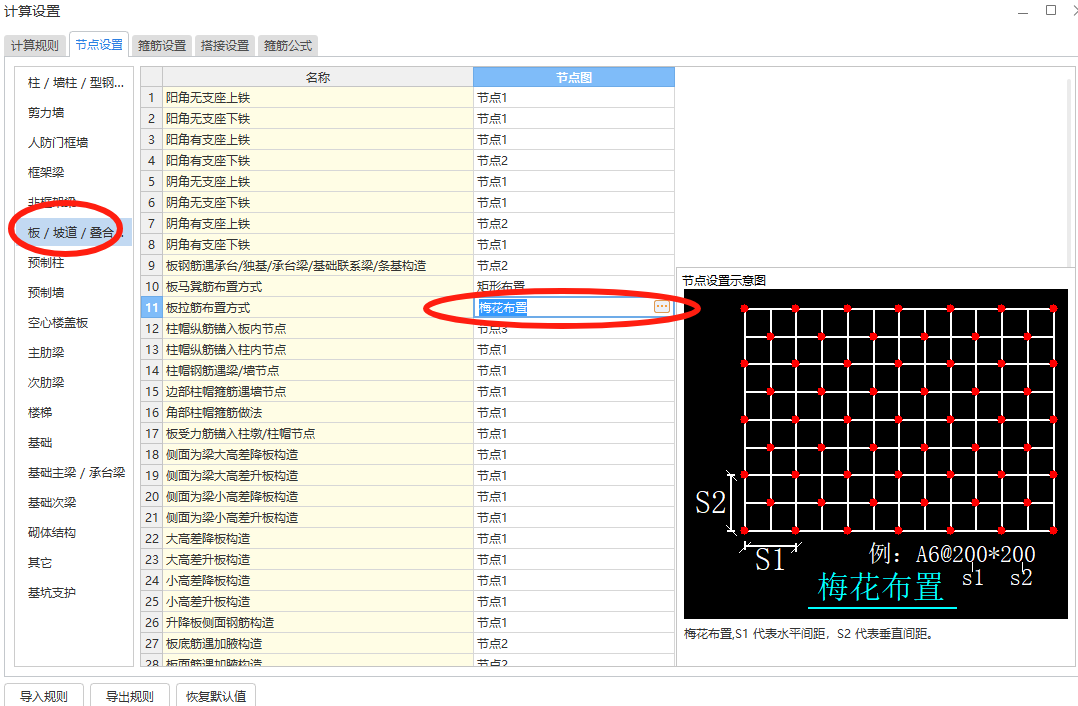The height and width of the screenshot is (706, 1078).
Task: Select the 其它 category
Action: tap(74, 562)
